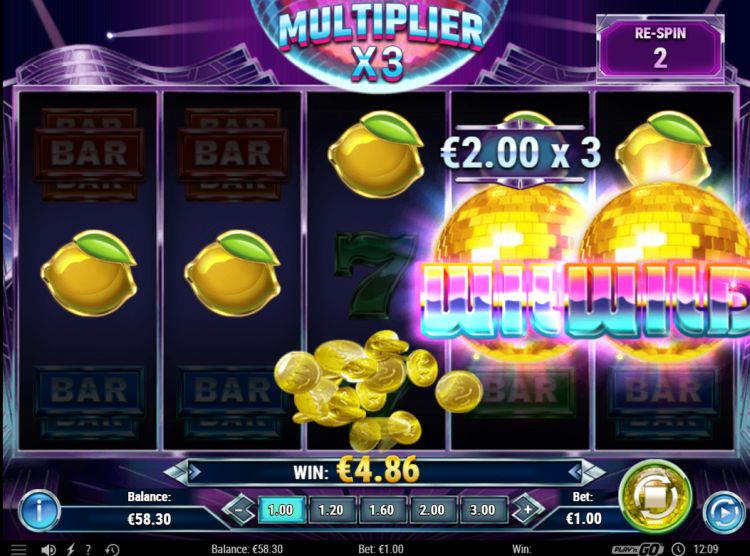
Task: Mute the game sound
Action: click(x=48, y=549)
